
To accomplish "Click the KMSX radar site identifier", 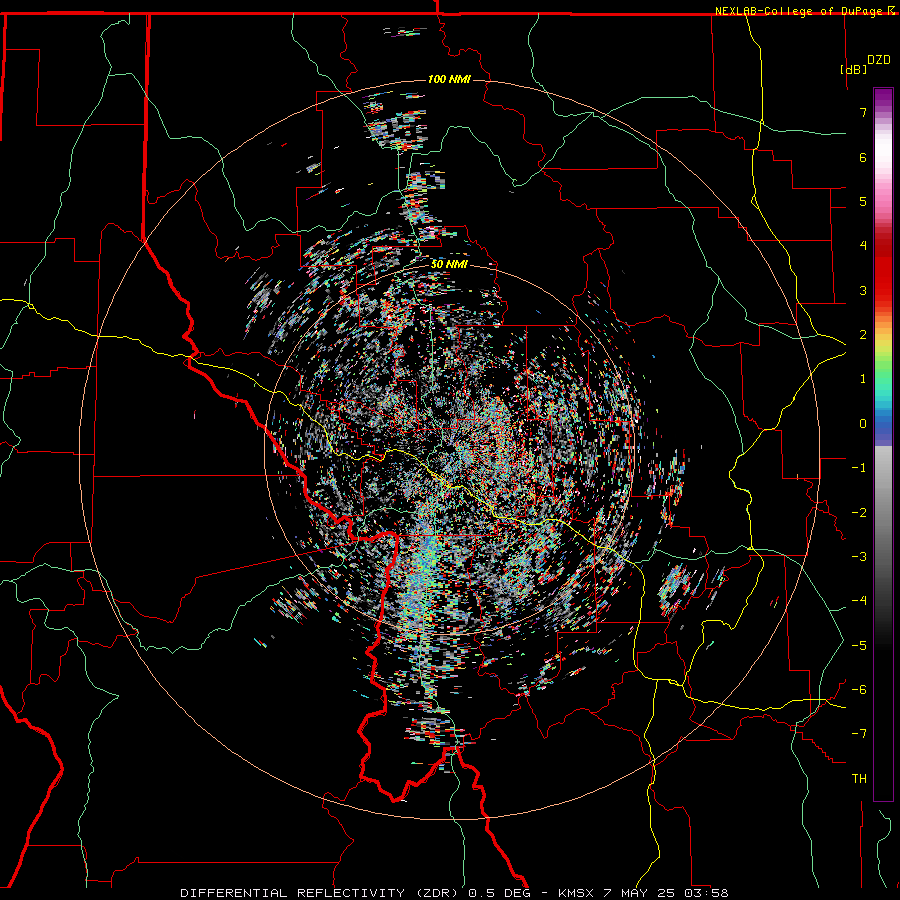I will pyautogui.click(x=577, y=893).
